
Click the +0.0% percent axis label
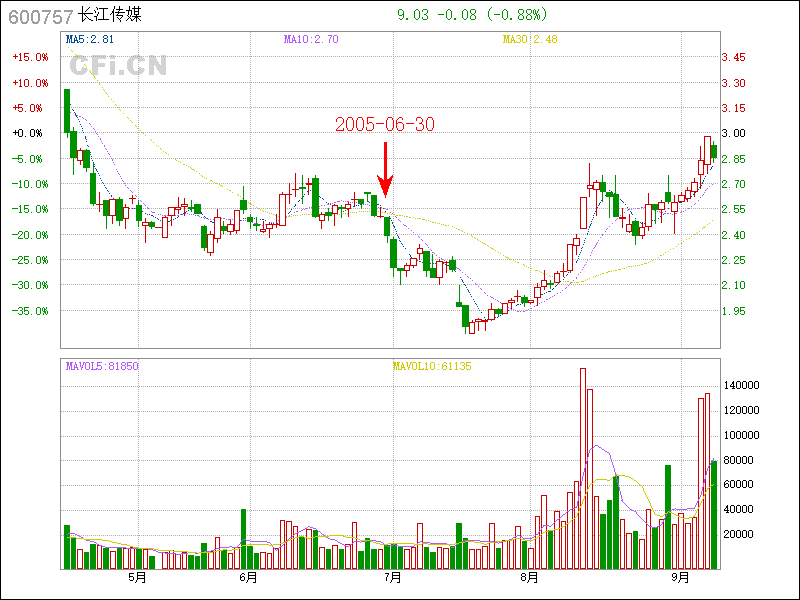(28, 133)
